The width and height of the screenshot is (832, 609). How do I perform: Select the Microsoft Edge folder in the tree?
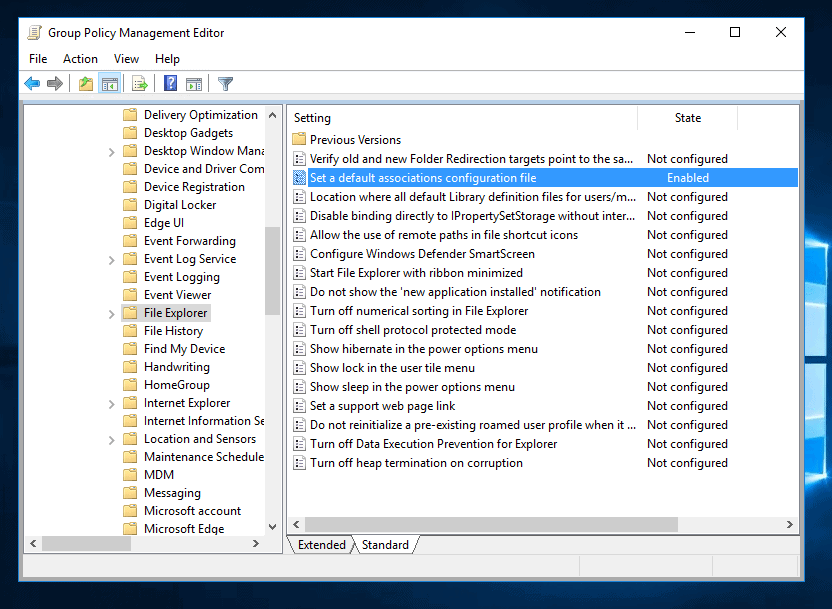point(183,528)
